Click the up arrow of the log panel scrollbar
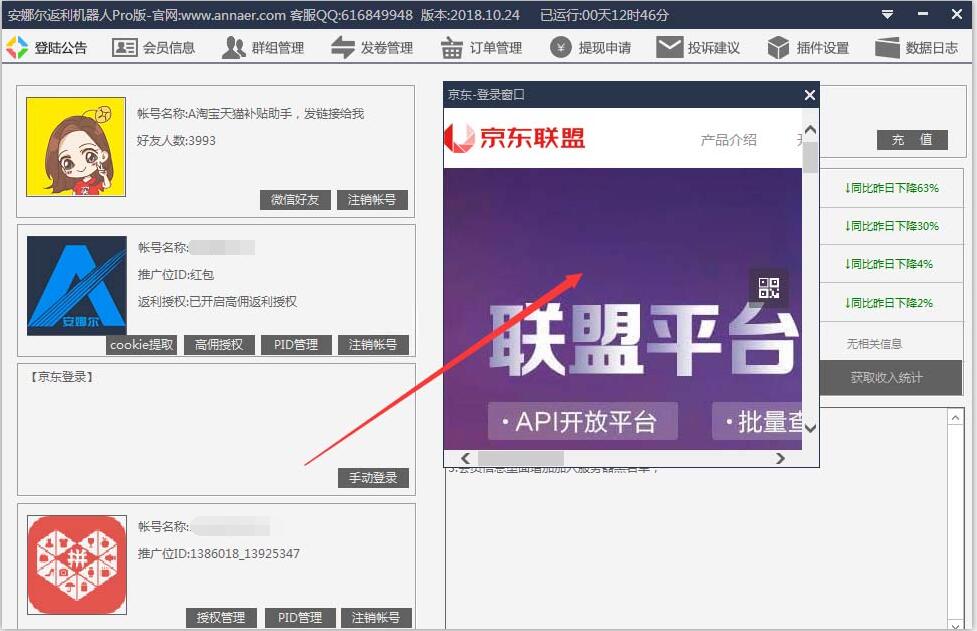This screenshot has height=631, width=977. [x=955, y=417]
